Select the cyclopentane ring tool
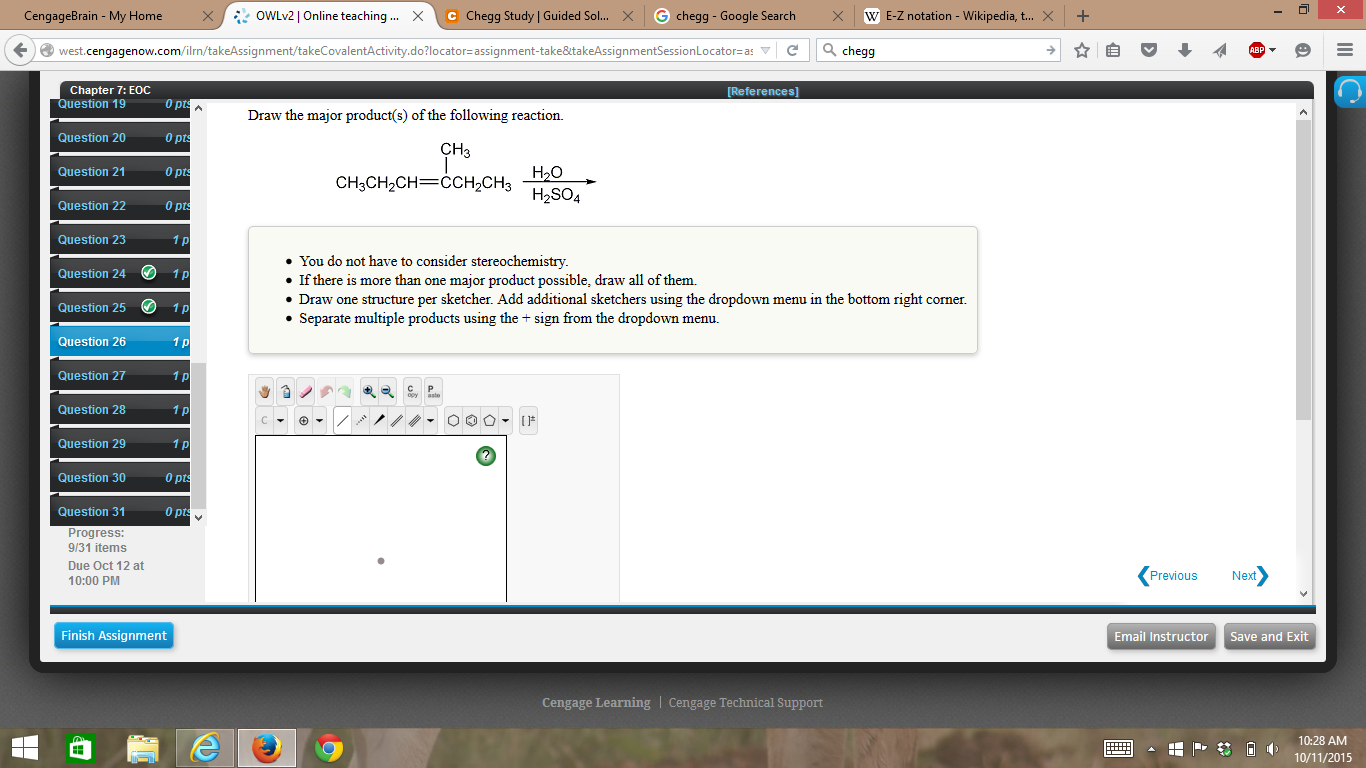 (489, 421)
